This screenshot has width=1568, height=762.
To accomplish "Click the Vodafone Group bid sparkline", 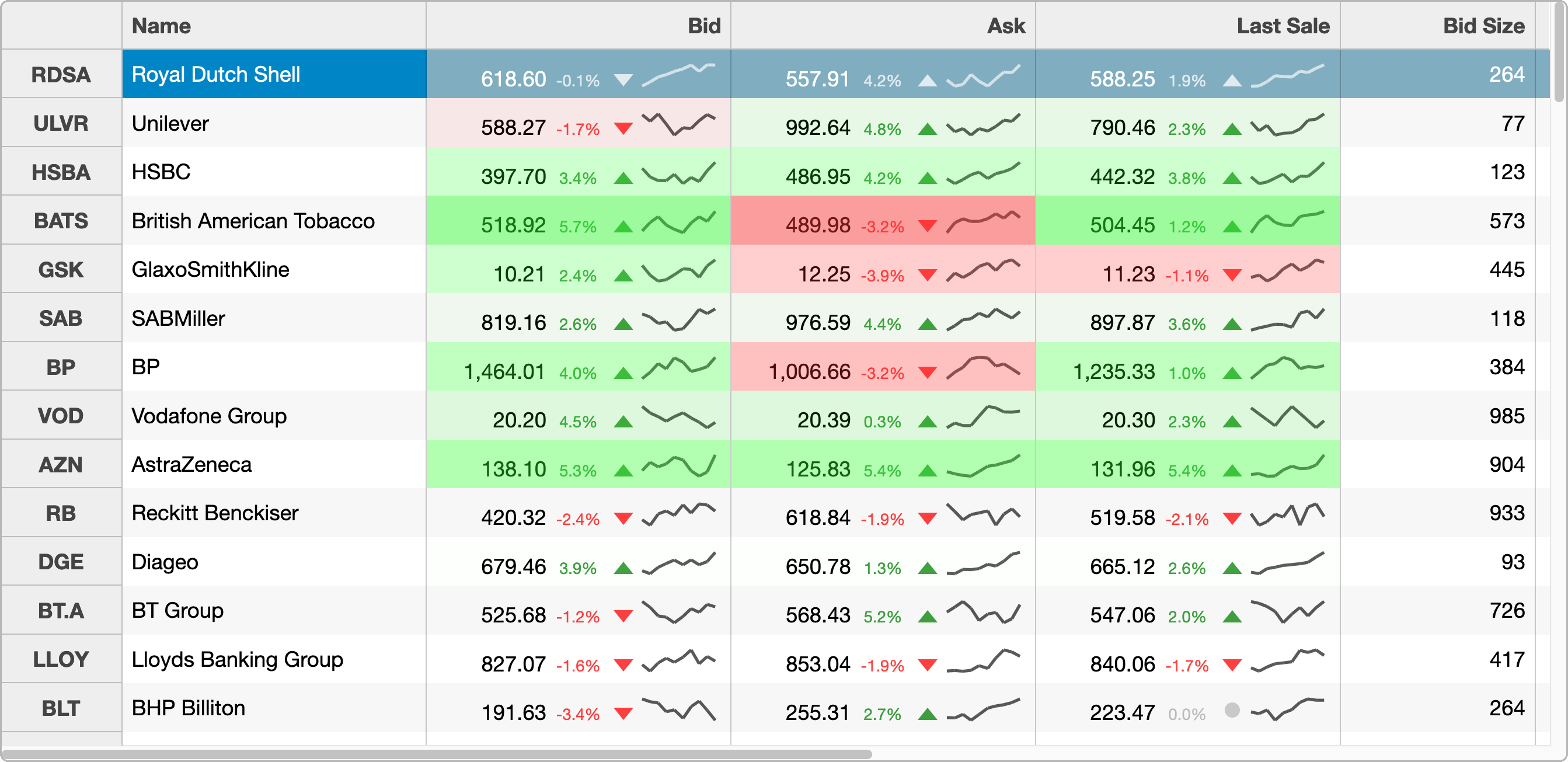I will coord(679,417).
